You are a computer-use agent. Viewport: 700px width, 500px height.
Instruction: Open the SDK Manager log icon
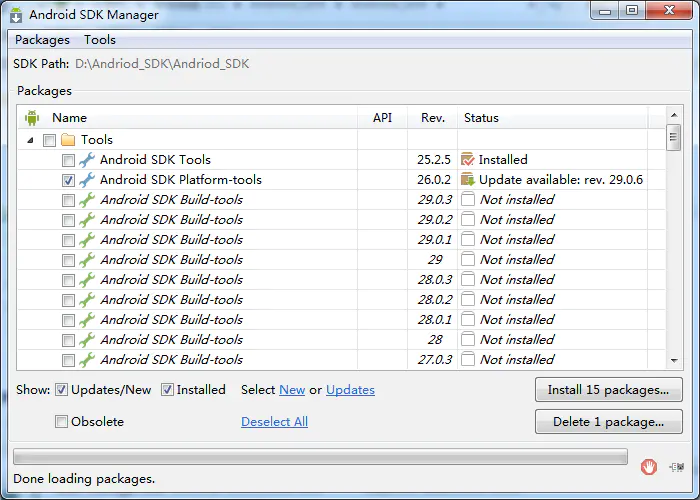[x=676, y=467]
